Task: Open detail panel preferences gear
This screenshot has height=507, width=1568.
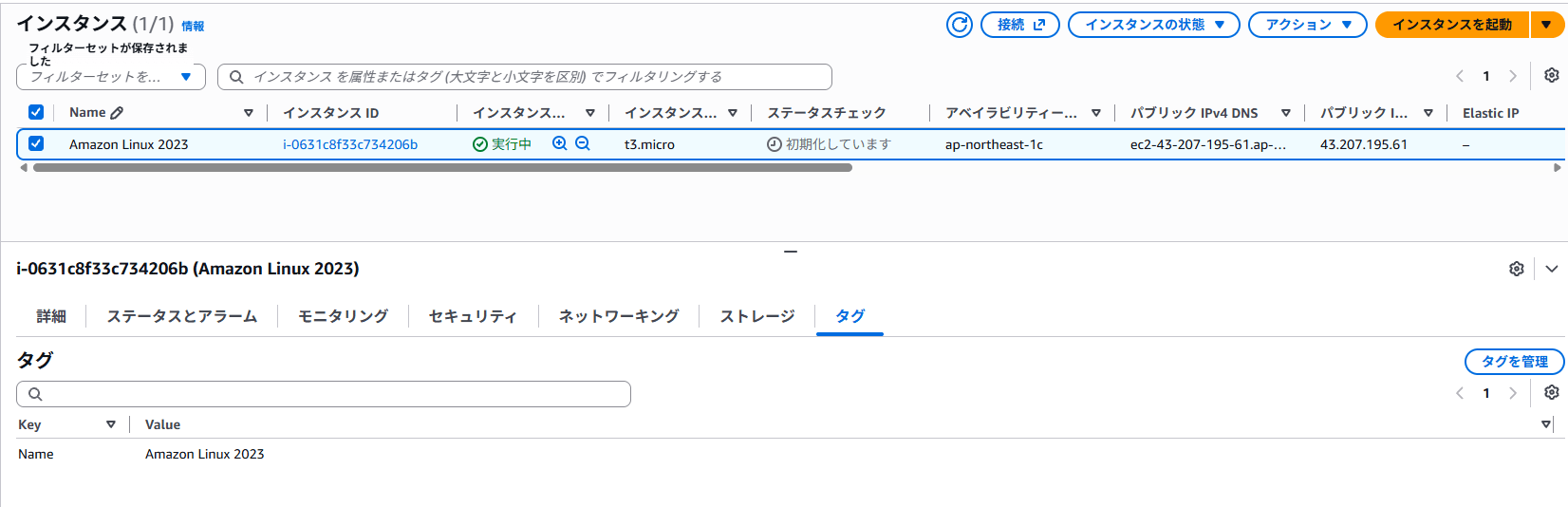Action: 1517,269
